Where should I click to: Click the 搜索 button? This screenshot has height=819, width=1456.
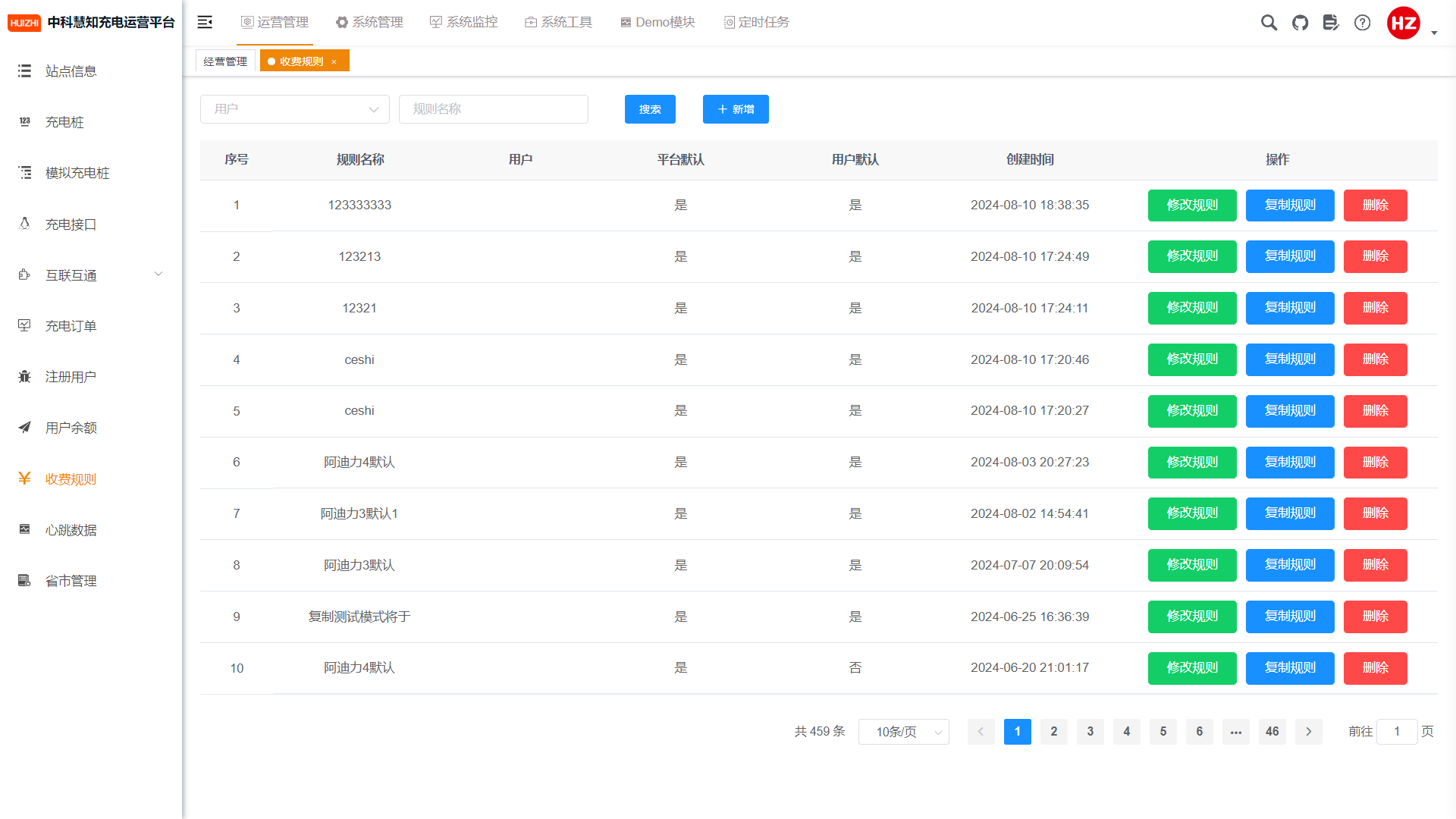tap(650, 109)
